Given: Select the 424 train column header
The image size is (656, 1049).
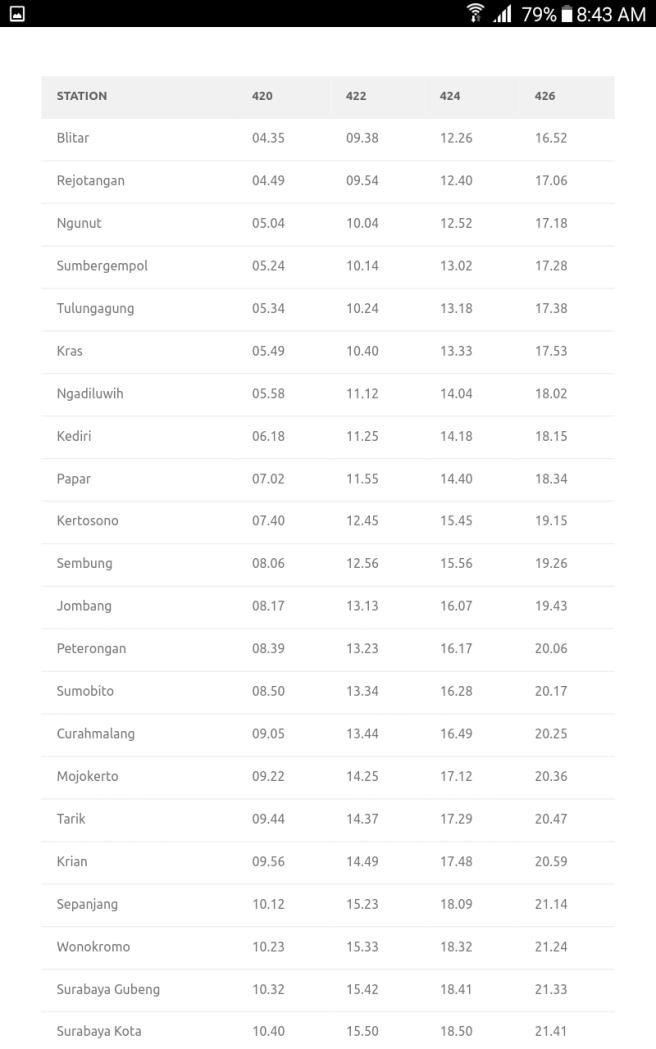Looking at the screenshot, I should [x=449, y=96].
